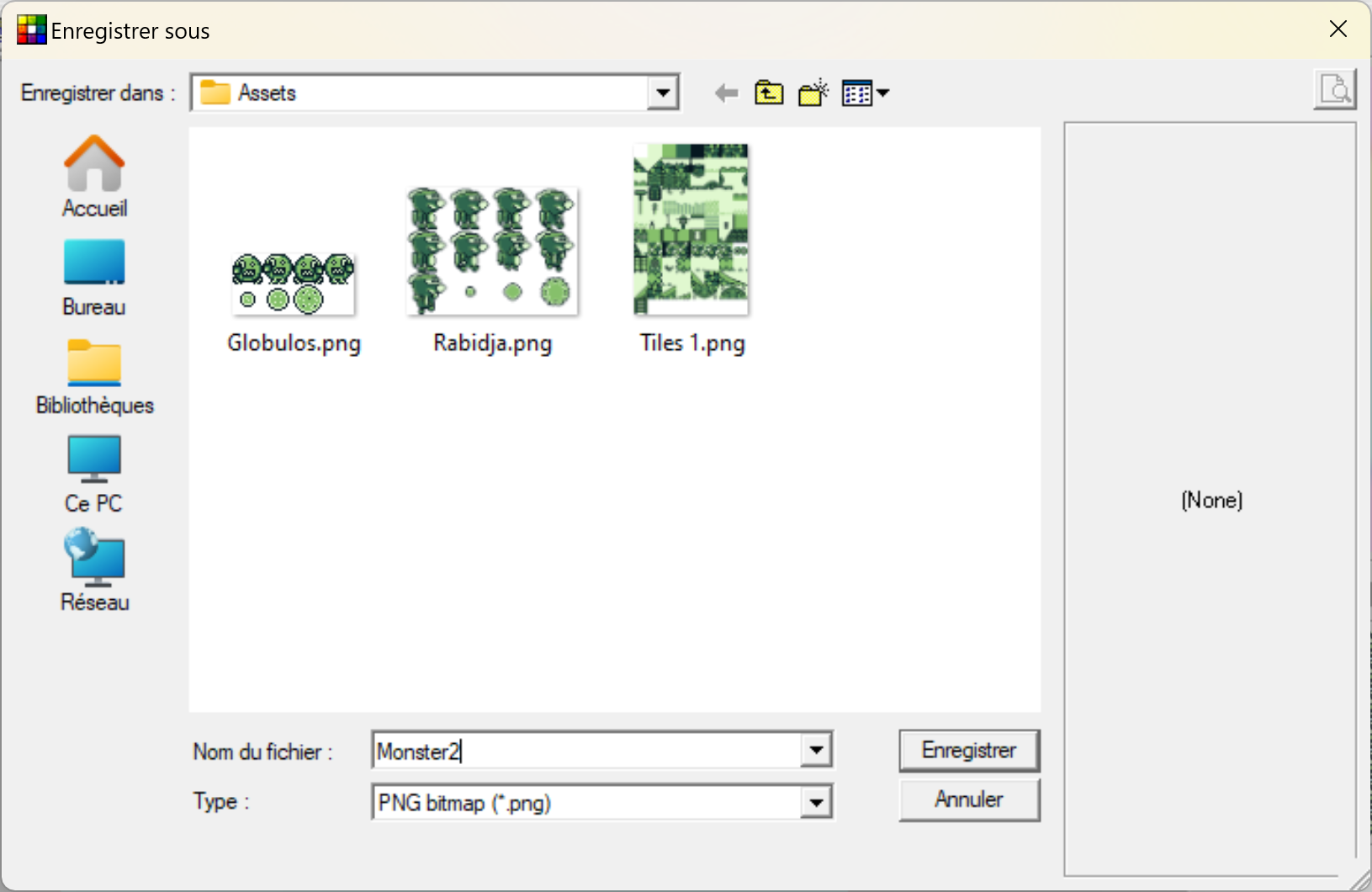Create a new folder
The height and width of the screenshot is (892, 1372).
pos(813,93)
